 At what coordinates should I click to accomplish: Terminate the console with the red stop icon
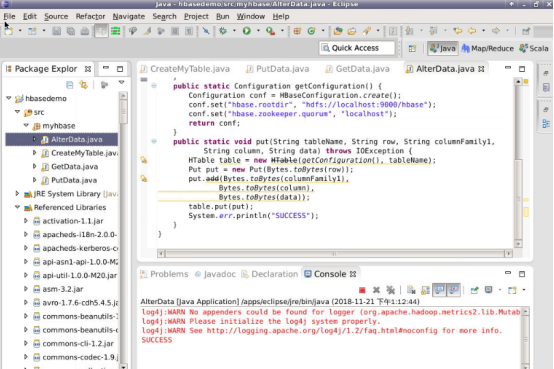click(x=362, y=290)
